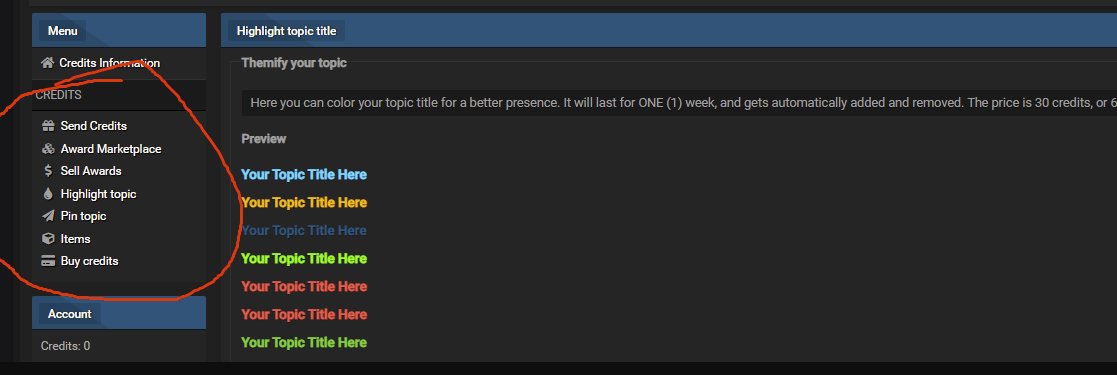Choose the light blue topic title color
The width and height of the screenshot is (1117, 375).
coord(304,175)
